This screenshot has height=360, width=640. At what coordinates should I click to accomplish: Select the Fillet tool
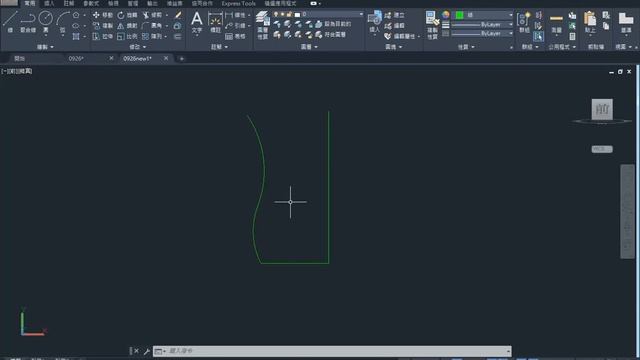click(x=152, y=26)
